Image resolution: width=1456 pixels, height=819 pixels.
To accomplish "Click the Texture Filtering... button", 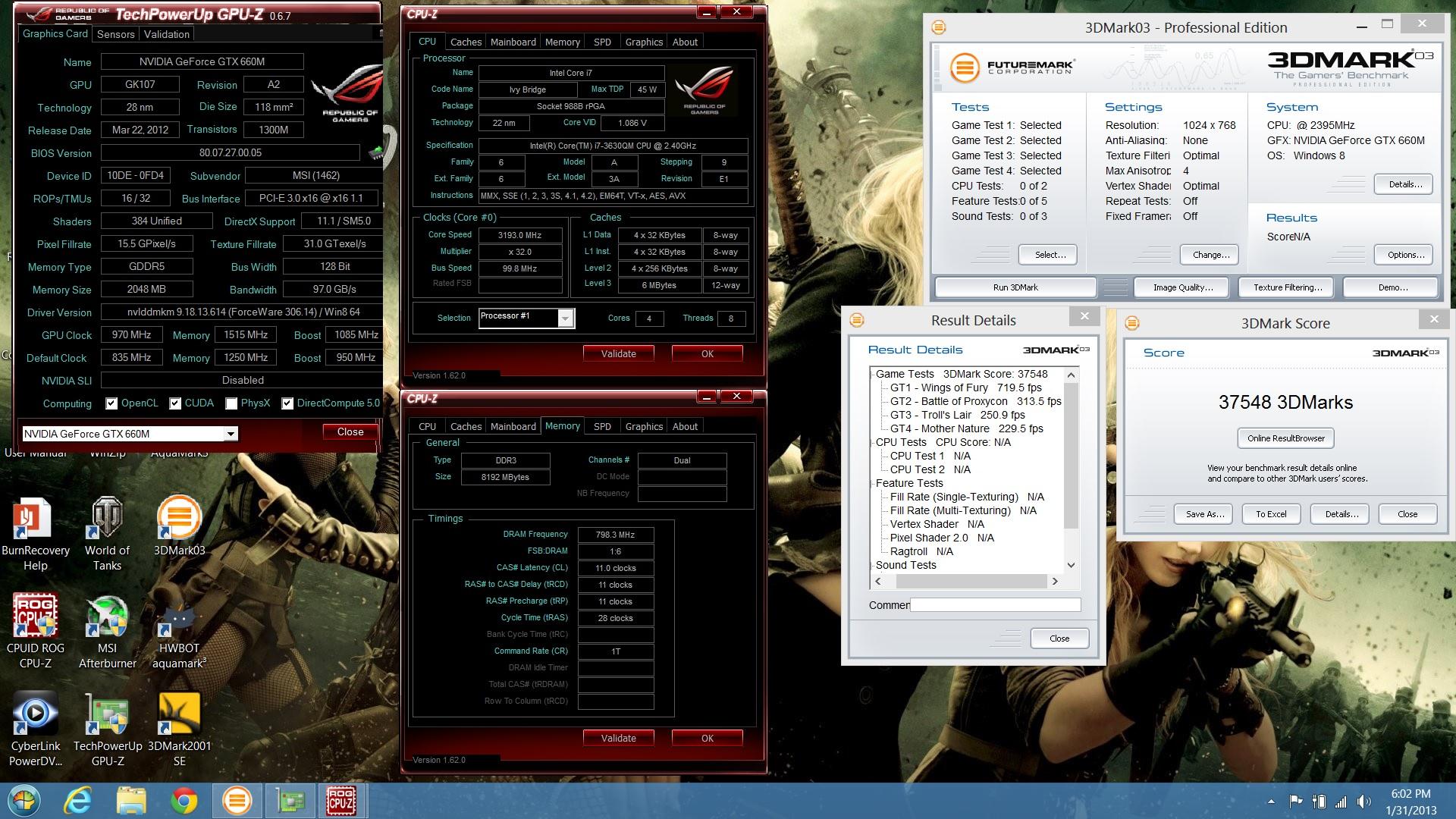I will click(x=1288, y=287).
